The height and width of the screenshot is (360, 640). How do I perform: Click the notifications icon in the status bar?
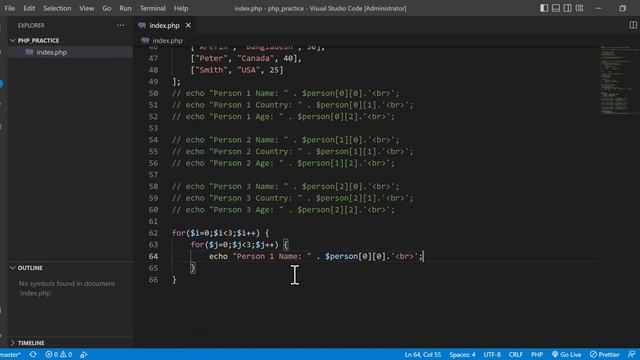[631, 355]
